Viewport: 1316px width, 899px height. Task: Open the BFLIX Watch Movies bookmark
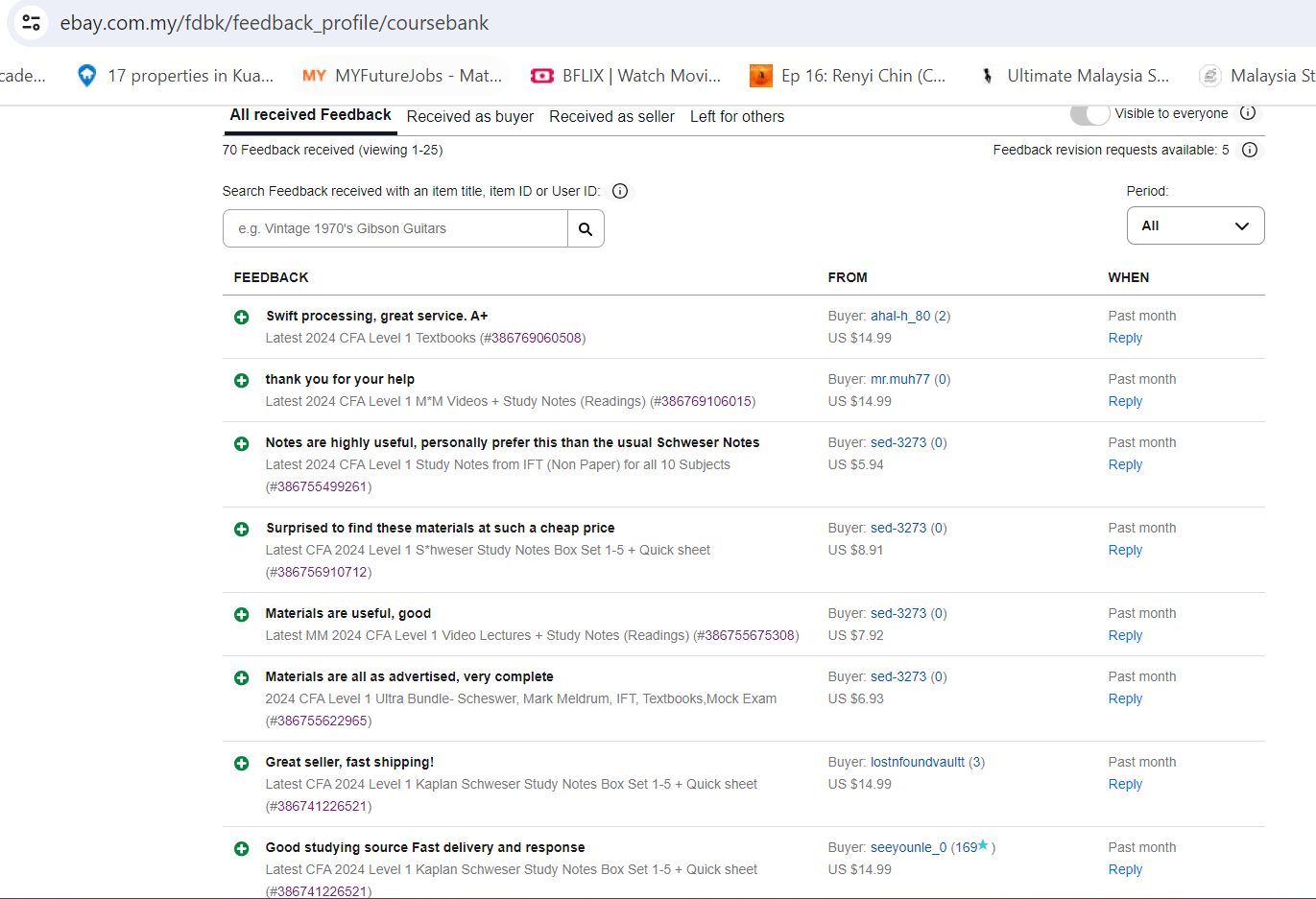click(626, 76)
